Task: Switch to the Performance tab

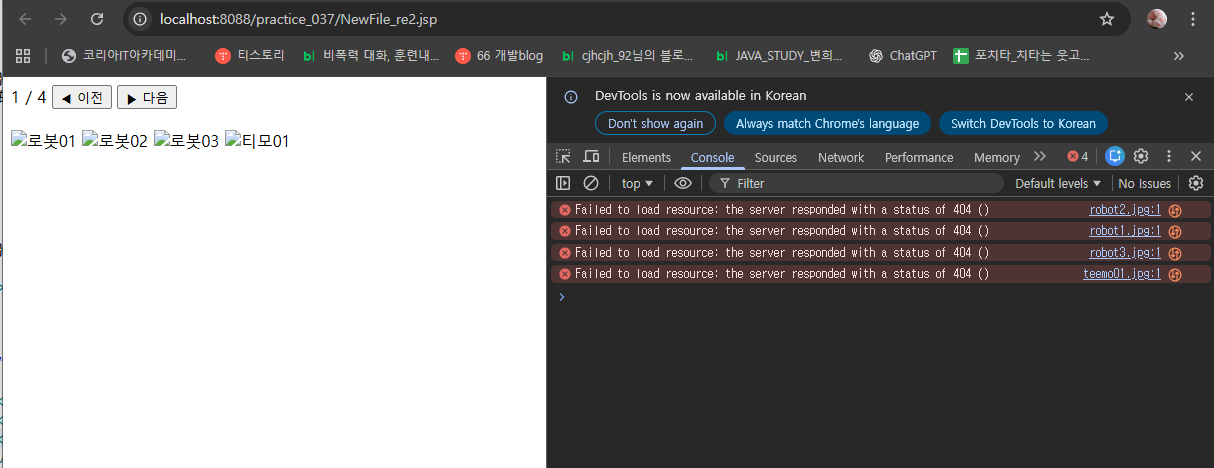Action: pos(919,157)
